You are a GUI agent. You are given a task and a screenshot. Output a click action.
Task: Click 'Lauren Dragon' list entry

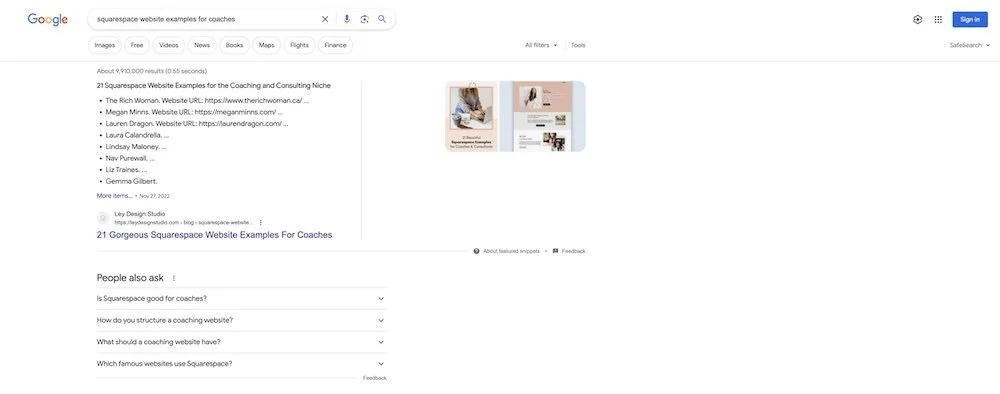tap(197, 124)
